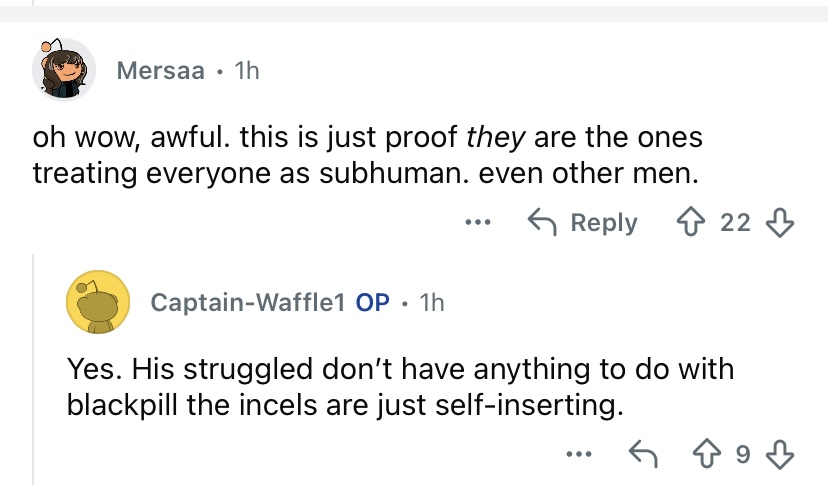828x485 pixels.
Task: Click the 1h timestamp on Mersaa's comment
Action: tap(245, 71)
